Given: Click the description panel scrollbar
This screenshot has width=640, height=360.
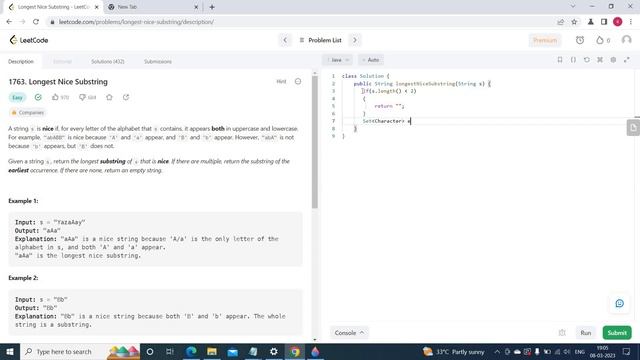Looking at the screenshot, I should (x=315, y=141).
